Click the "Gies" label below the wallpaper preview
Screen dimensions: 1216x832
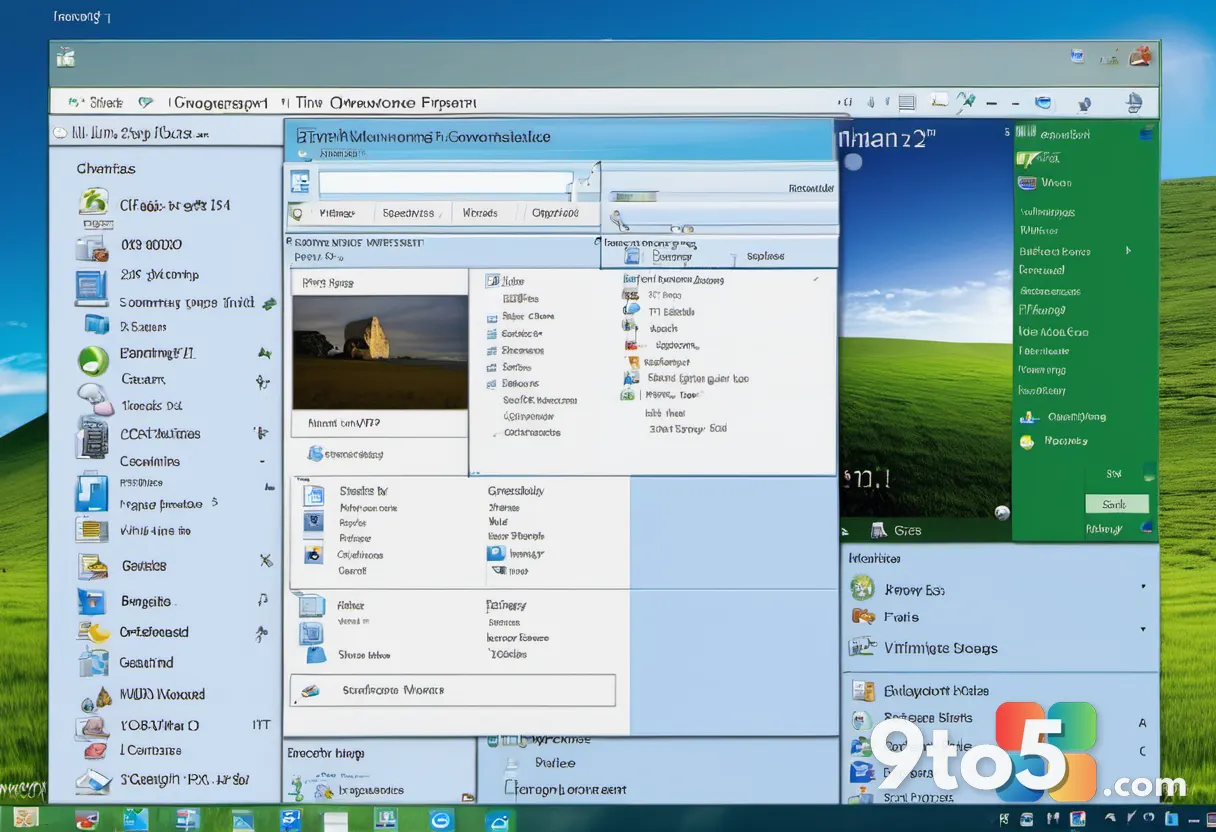coord(908,531)
